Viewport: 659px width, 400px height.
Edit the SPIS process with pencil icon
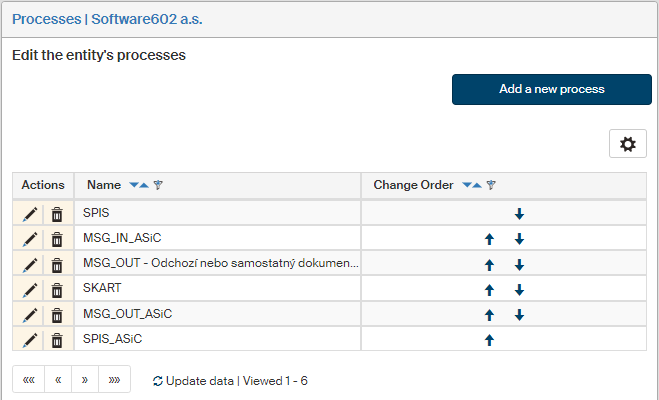30,214
